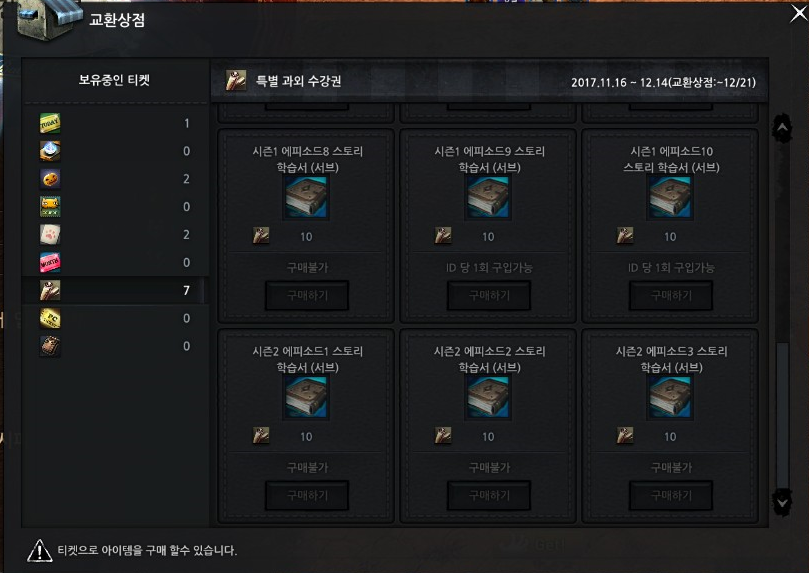Choose the pumpkin cookie ticket icon
This screenshot has height=573, width=809.
click(x=50, y=179)
